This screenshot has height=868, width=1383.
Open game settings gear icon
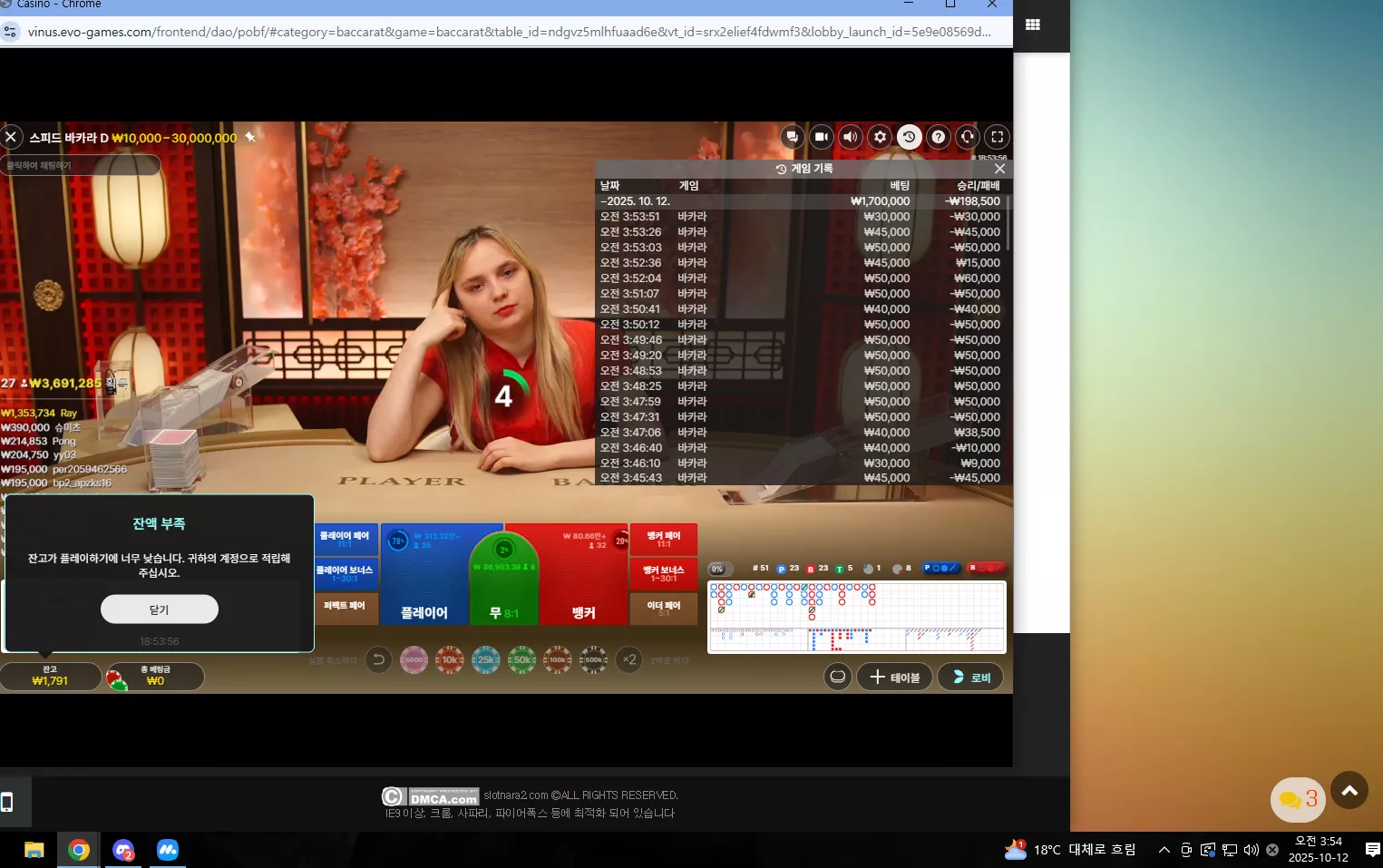[880, 137]
